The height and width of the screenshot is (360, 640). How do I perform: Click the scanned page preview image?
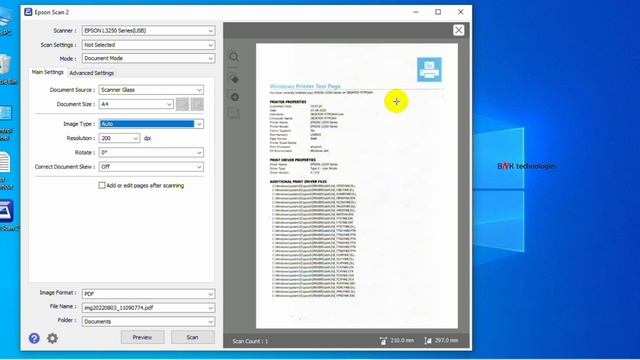pos(357,186)
